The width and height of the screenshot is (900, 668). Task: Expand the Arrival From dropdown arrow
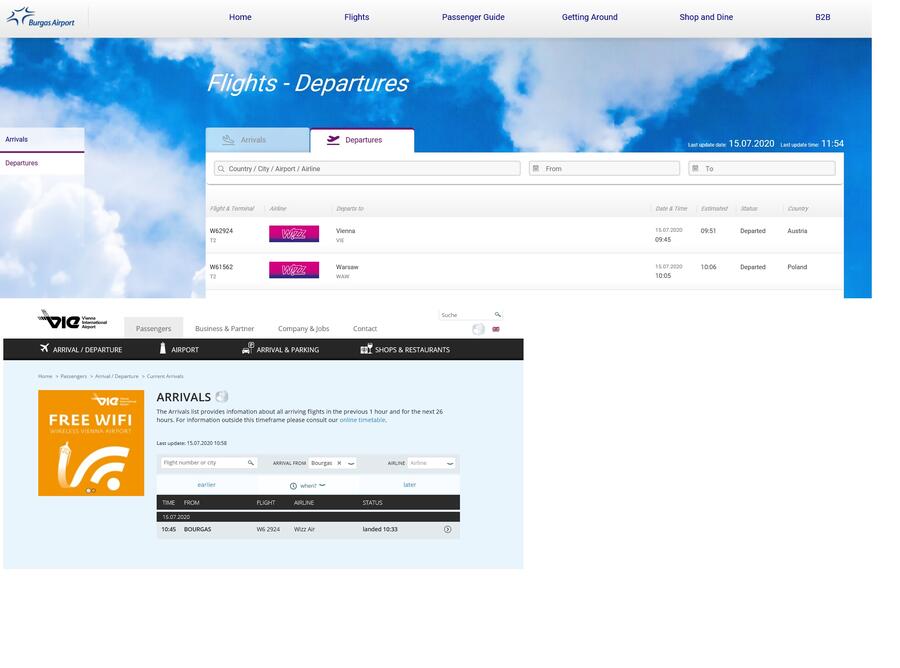[351, 463]
